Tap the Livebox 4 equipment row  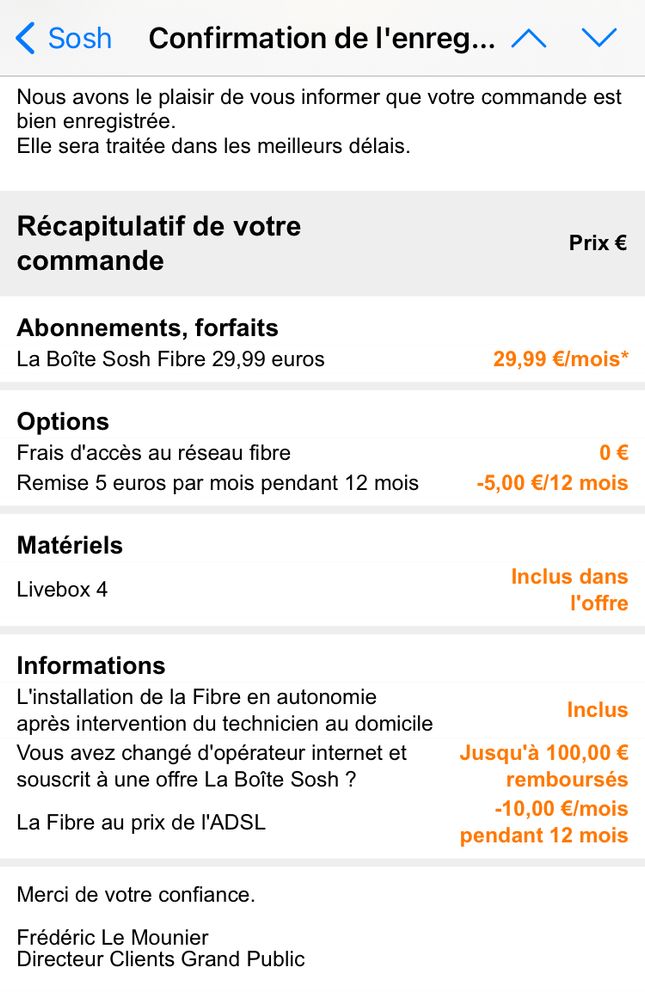pyautogui.click(x=62, y=590)
